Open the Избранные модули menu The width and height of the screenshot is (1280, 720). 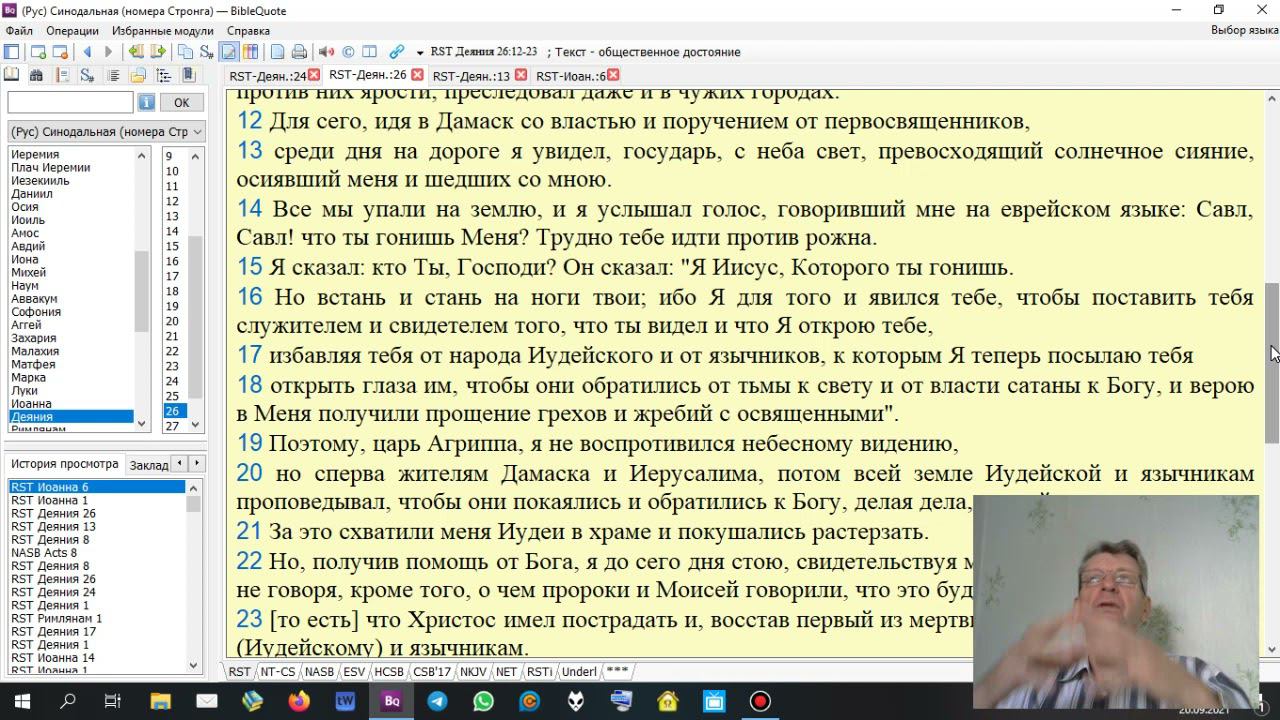click(x=163, y=31)
